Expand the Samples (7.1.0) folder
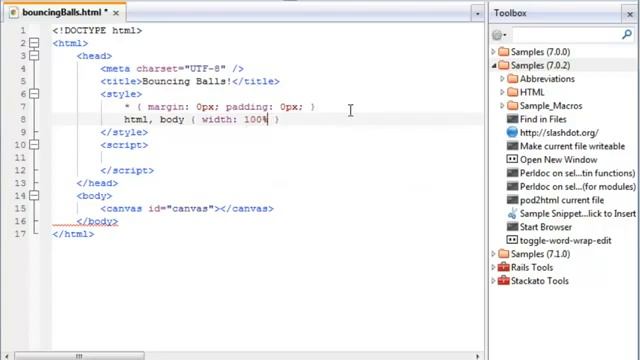This screenshot has width=640, height=360. point(493,254)
